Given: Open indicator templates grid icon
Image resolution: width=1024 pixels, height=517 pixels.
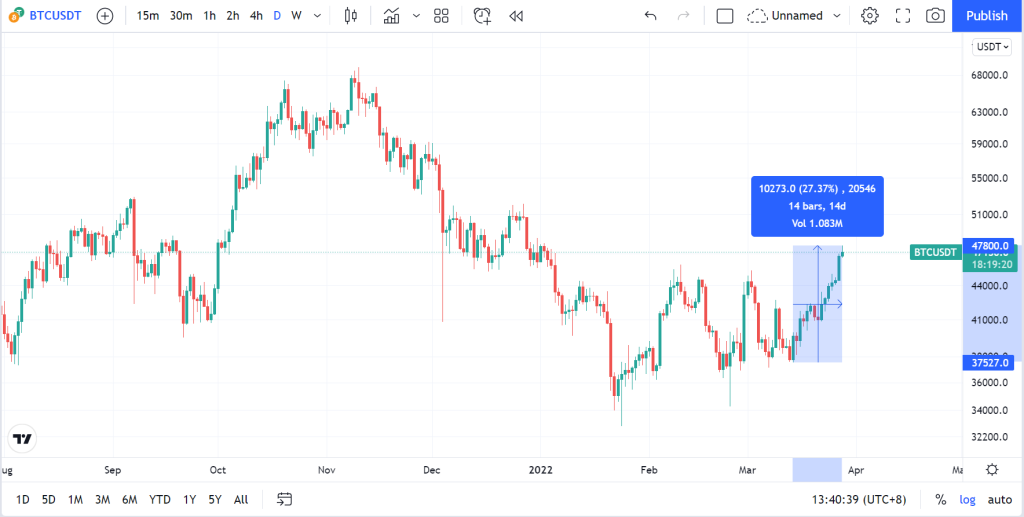Looking at the screenshot, I should [x=441, y=16].
